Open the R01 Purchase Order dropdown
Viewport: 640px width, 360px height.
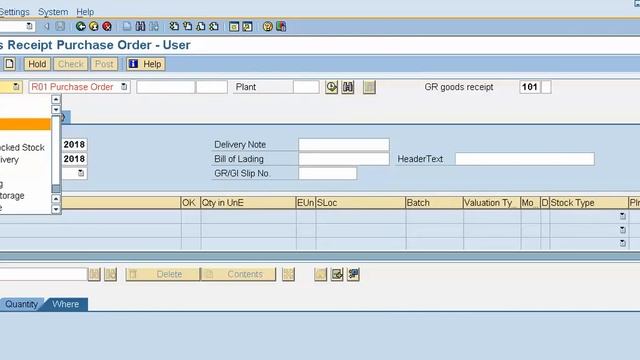coord(124,87)
